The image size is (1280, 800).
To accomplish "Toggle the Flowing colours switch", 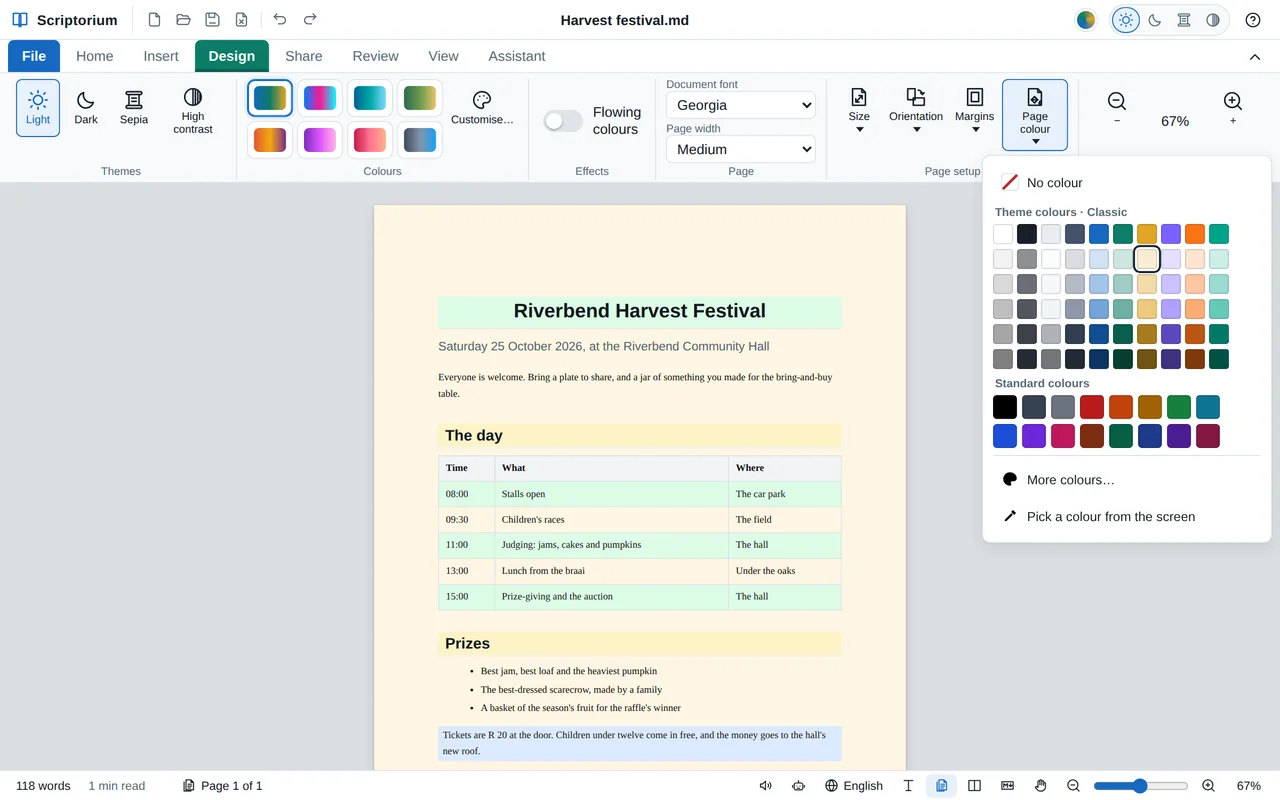I will (x=563, y=121).
